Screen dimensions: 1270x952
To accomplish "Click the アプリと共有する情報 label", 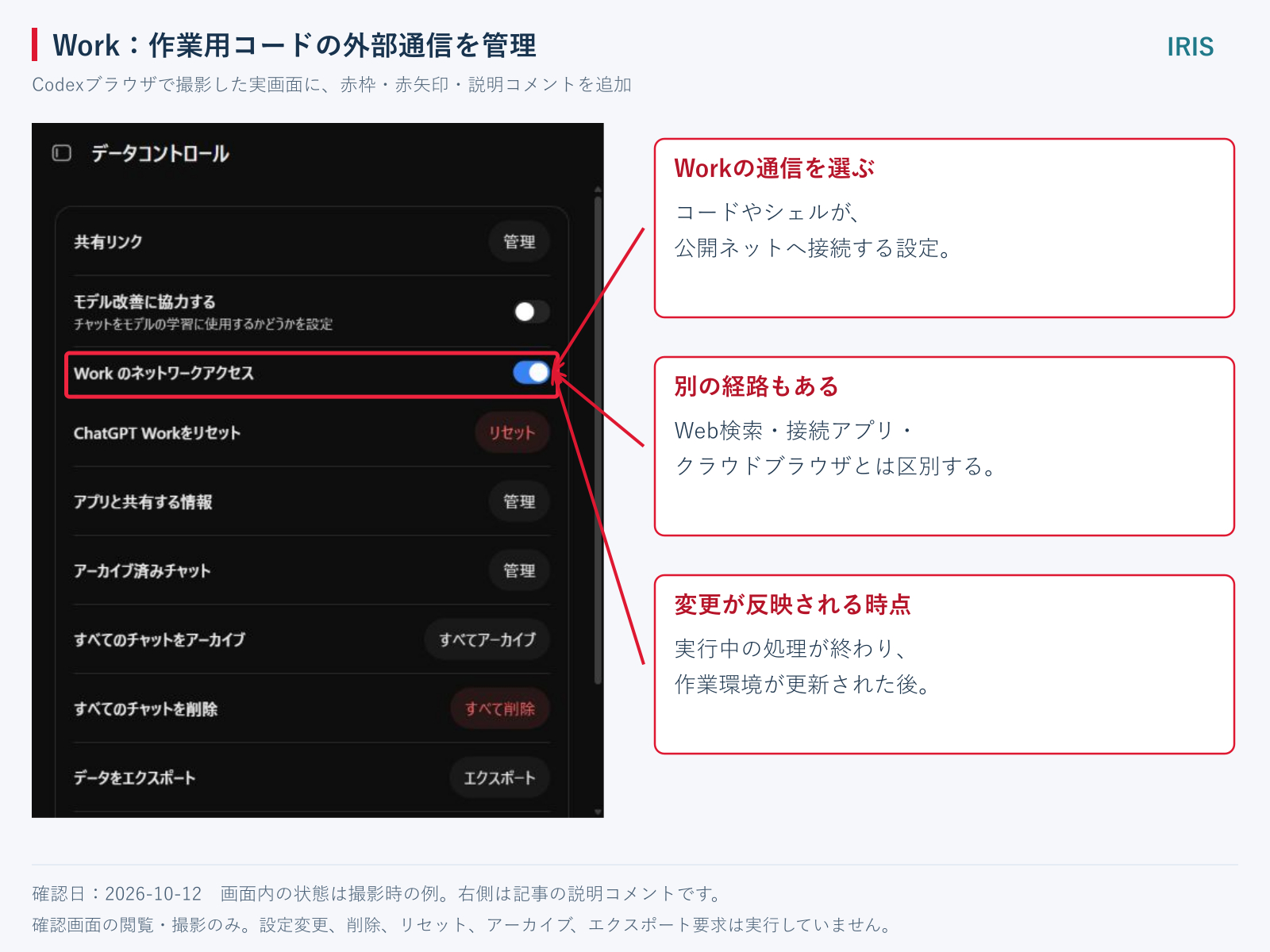I will pyautogui.click(x=143, y=502).
